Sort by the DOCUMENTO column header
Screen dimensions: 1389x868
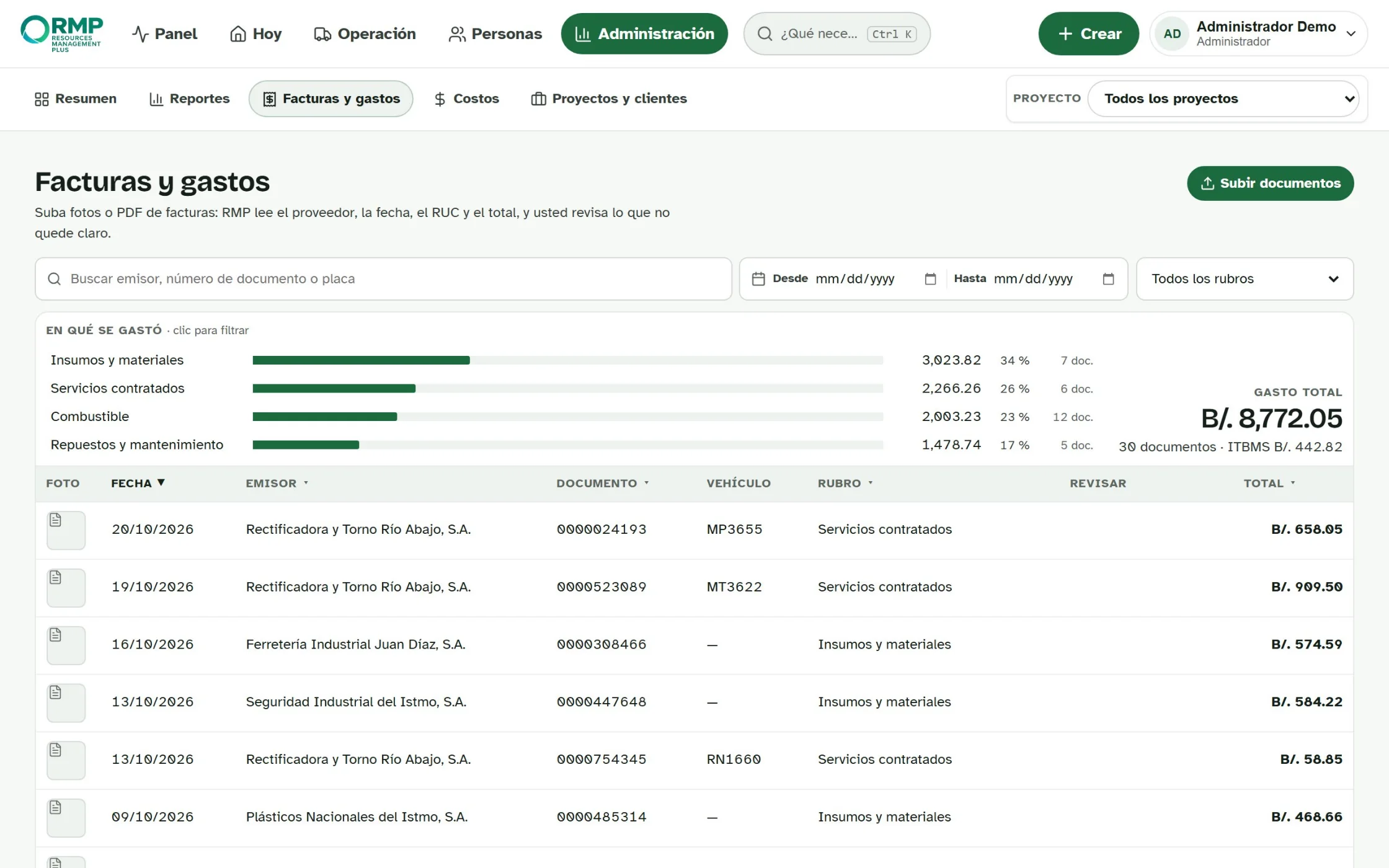602,483
